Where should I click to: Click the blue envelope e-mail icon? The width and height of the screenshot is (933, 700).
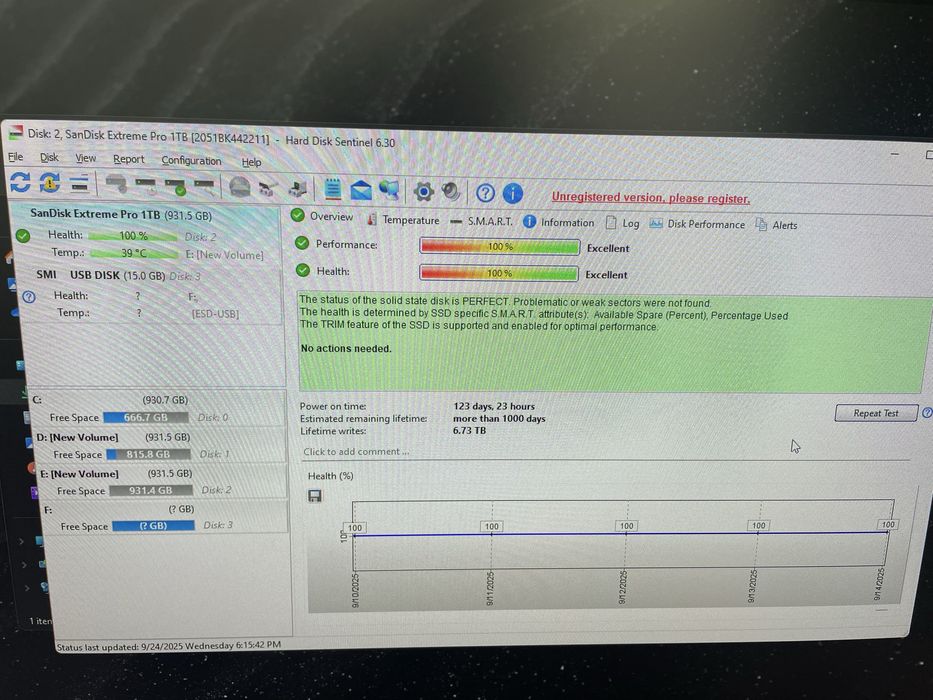point(361,190)
